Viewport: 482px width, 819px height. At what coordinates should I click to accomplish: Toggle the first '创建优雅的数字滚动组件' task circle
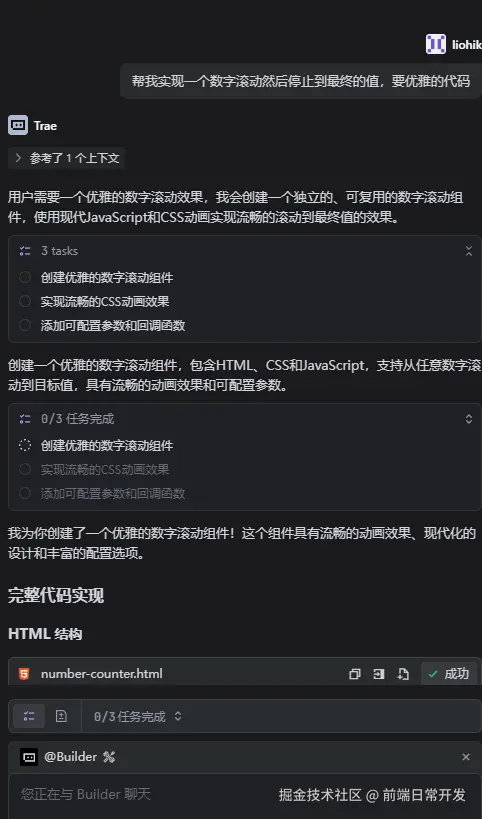pyautogui.click(x=25, y=277)
